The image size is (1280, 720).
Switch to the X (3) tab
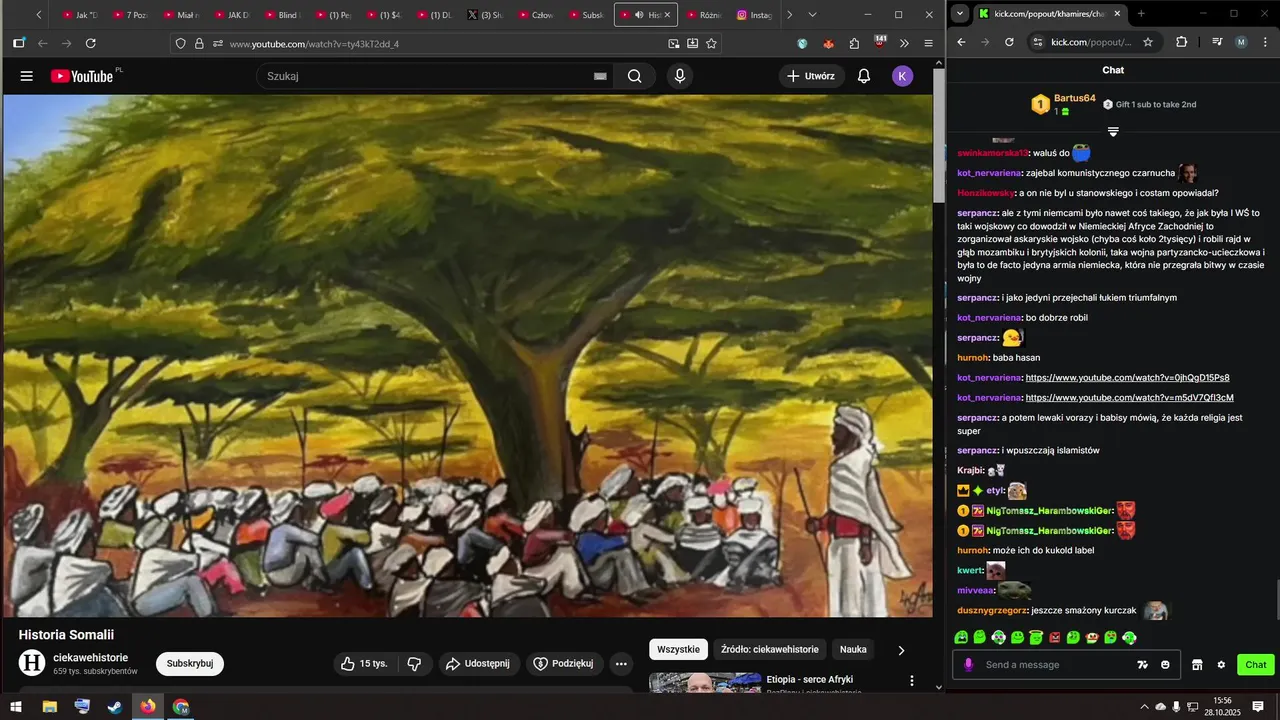click(x=485, y=15)
